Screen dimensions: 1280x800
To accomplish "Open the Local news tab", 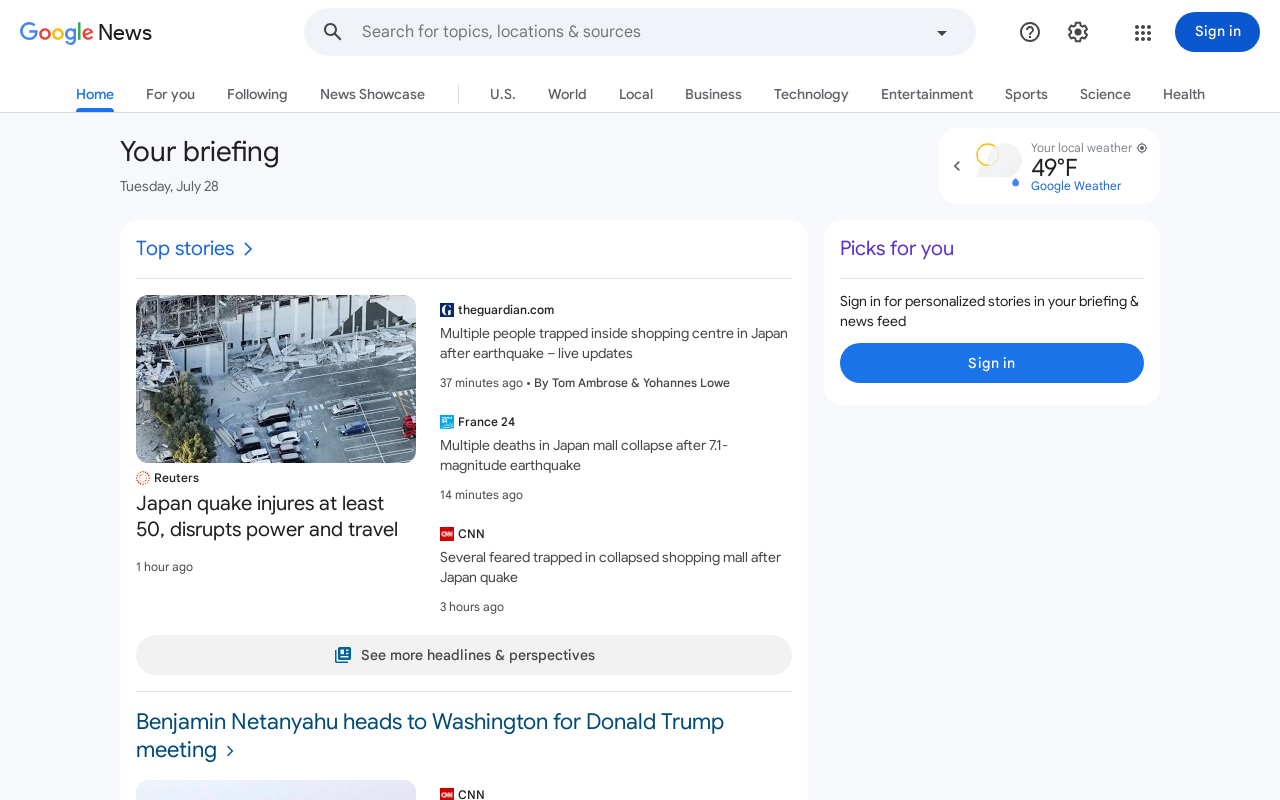I will 636,94.
